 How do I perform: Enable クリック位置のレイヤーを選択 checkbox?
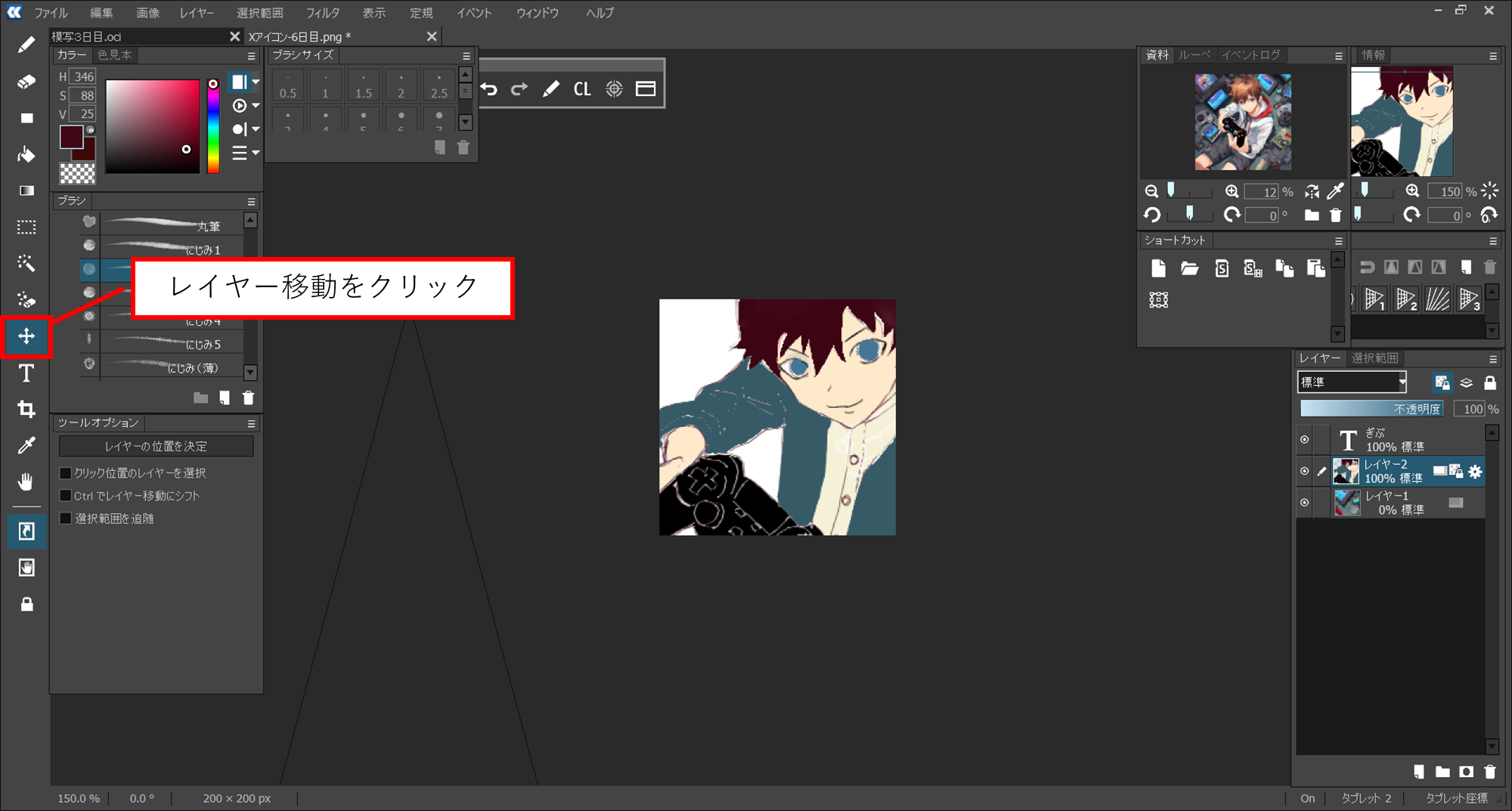[x=66, y=473]
